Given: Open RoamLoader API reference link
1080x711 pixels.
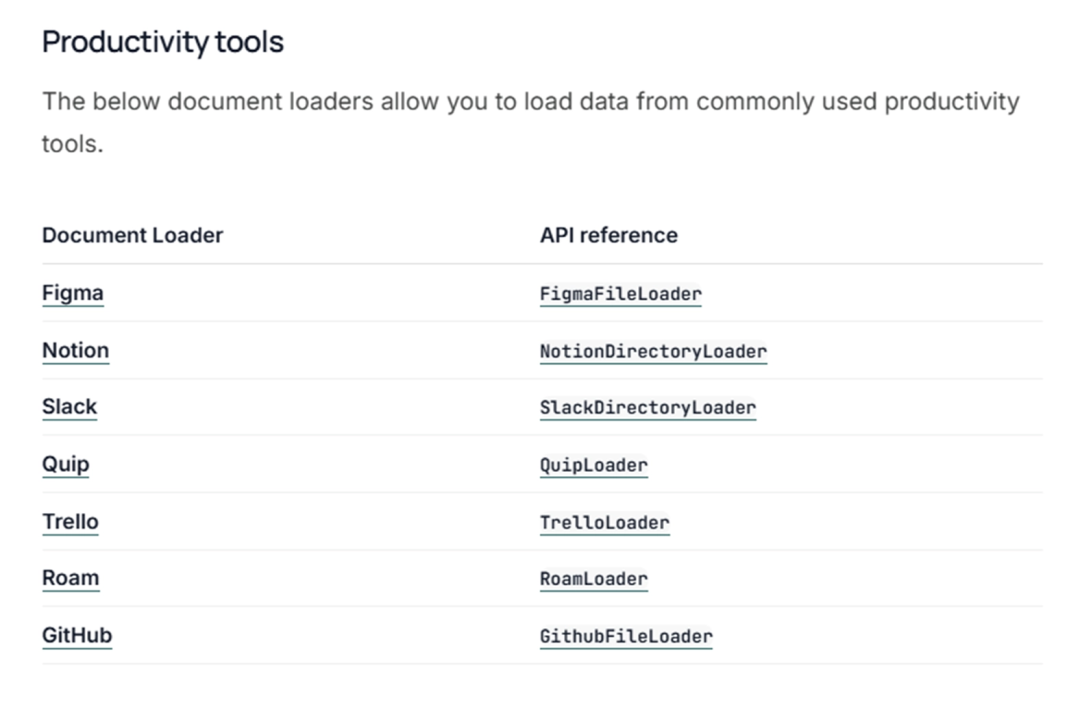Looking at the screenshot, I should [593, 579].
